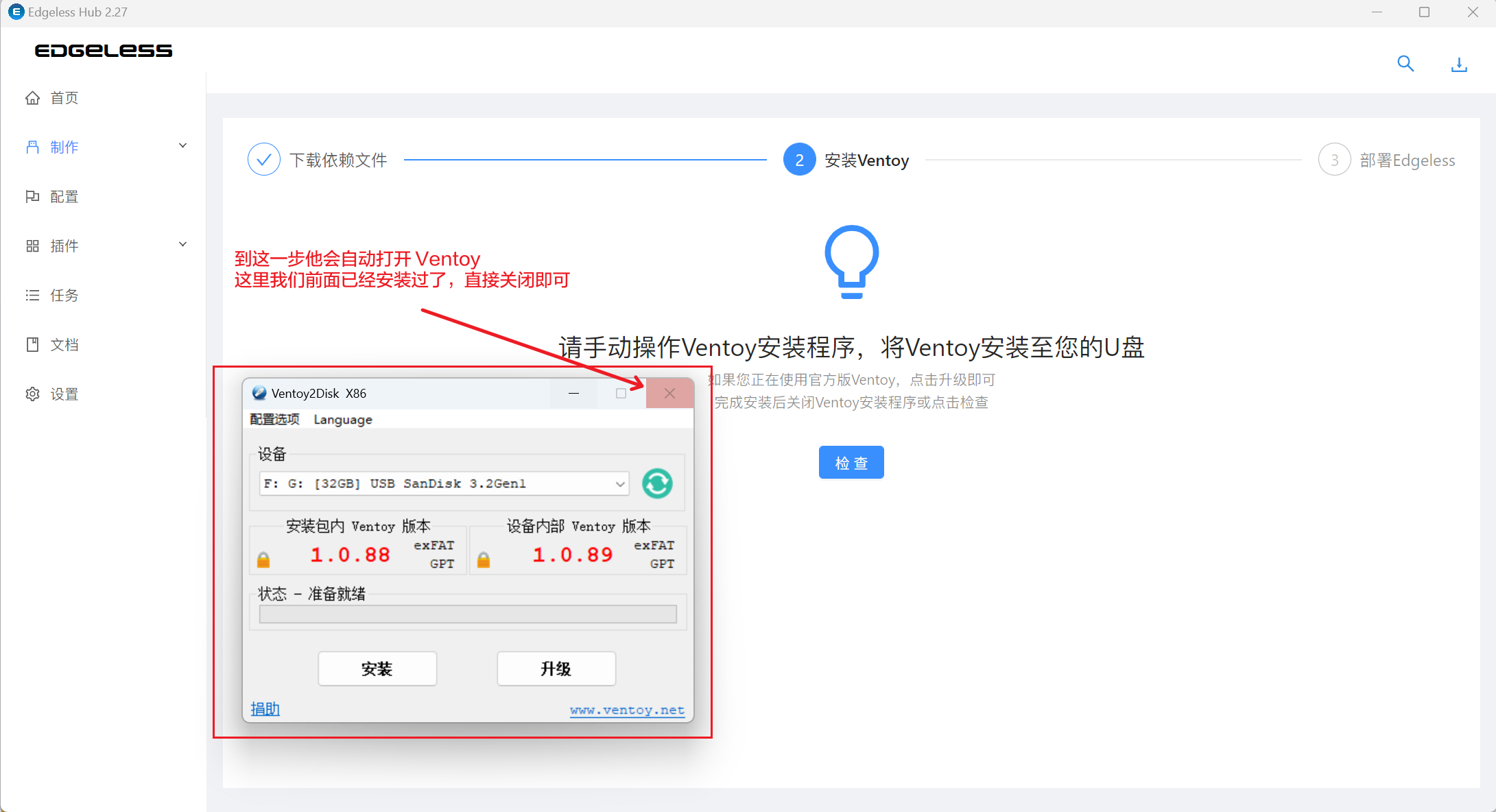Click the 部署Edgeless step label
The width and height of the screenshot is (1496, 812).
tap(1408, 160)
